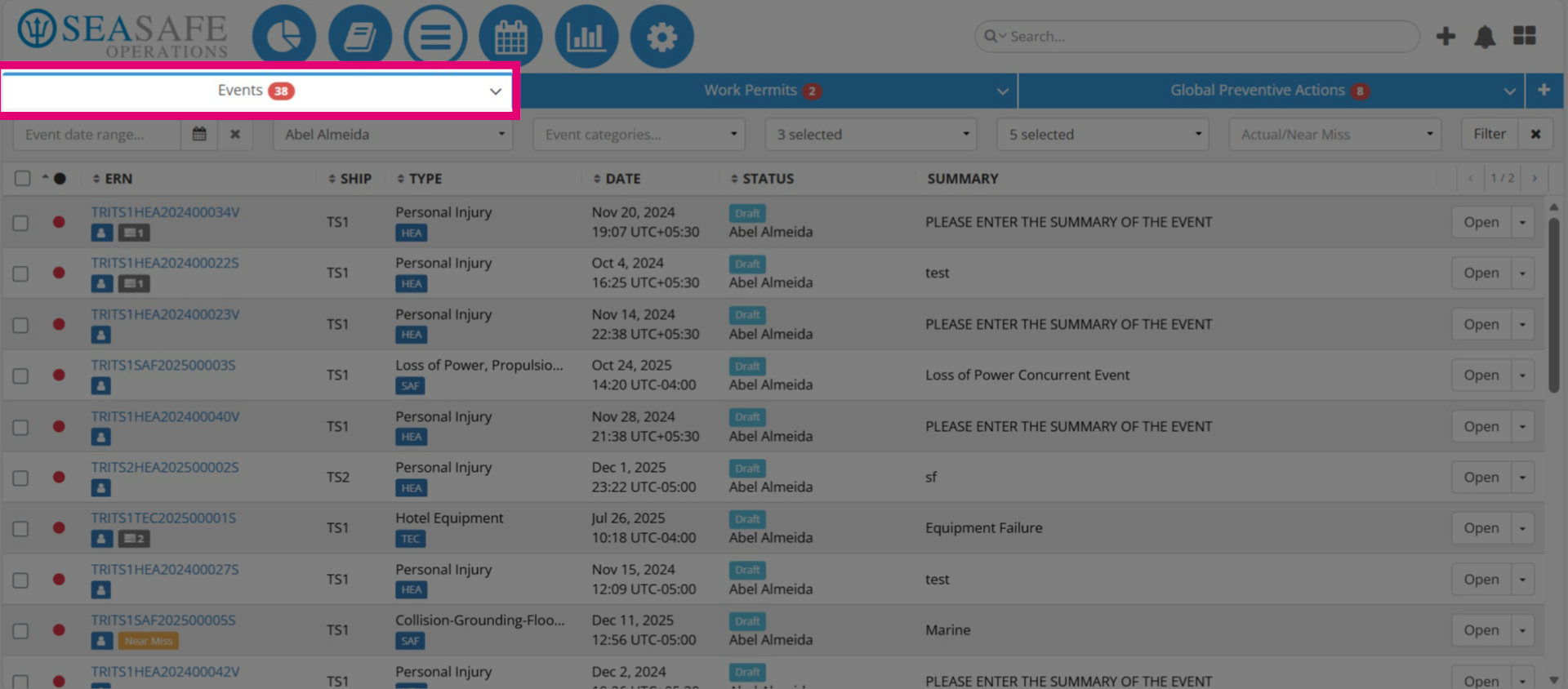Open the notifications bell

(x=1485, y=37)
